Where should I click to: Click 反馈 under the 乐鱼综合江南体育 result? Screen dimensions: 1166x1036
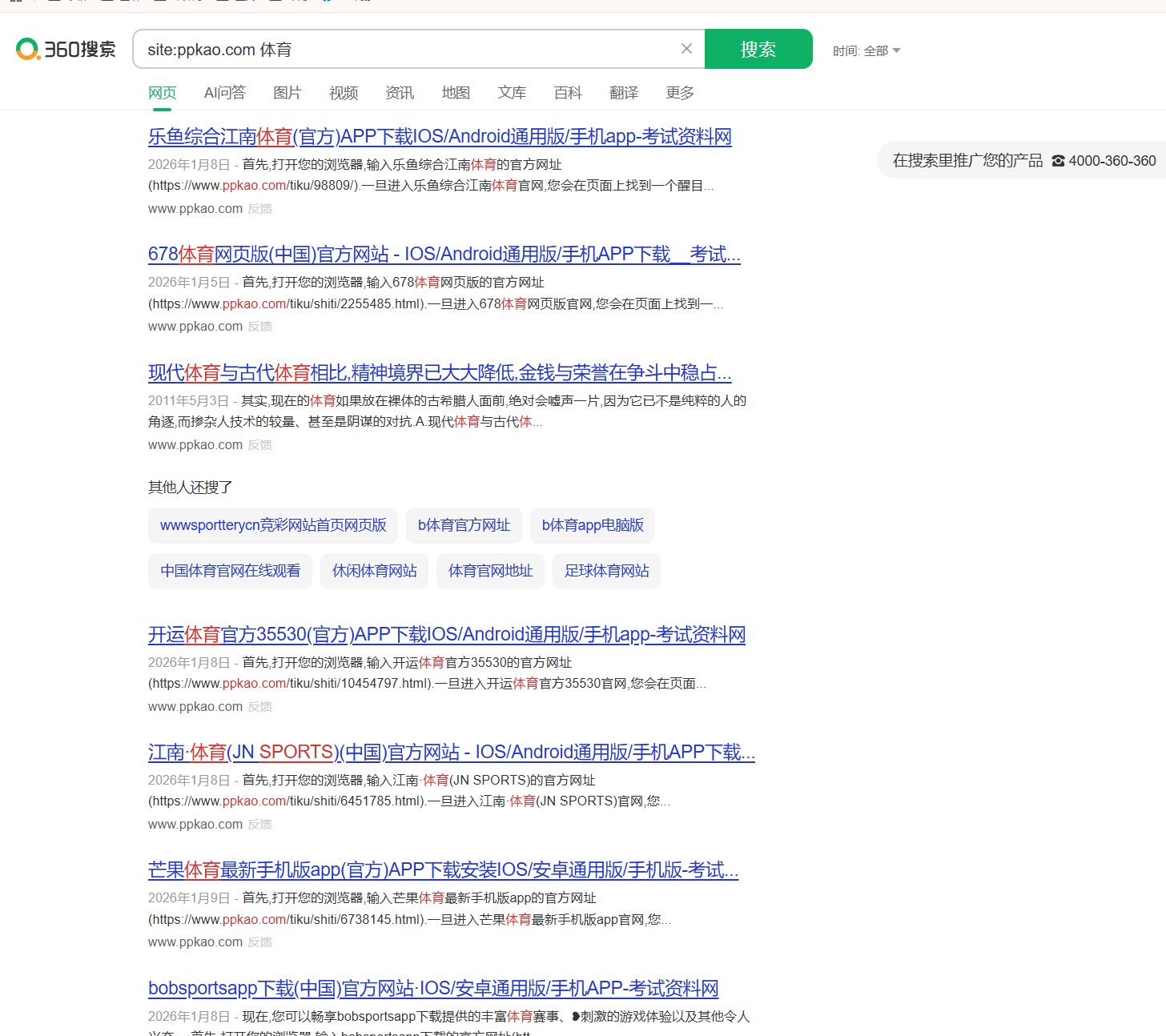tap(259, 209)
